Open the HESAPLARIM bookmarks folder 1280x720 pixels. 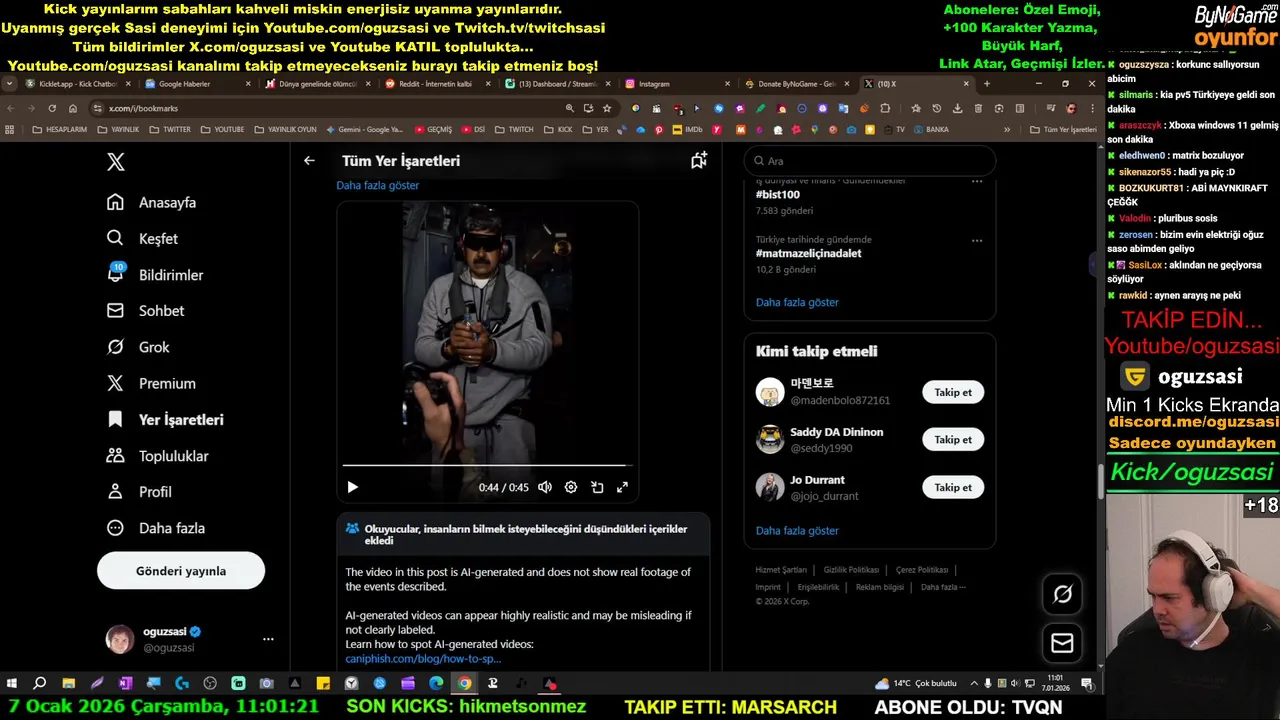(59, 129)
